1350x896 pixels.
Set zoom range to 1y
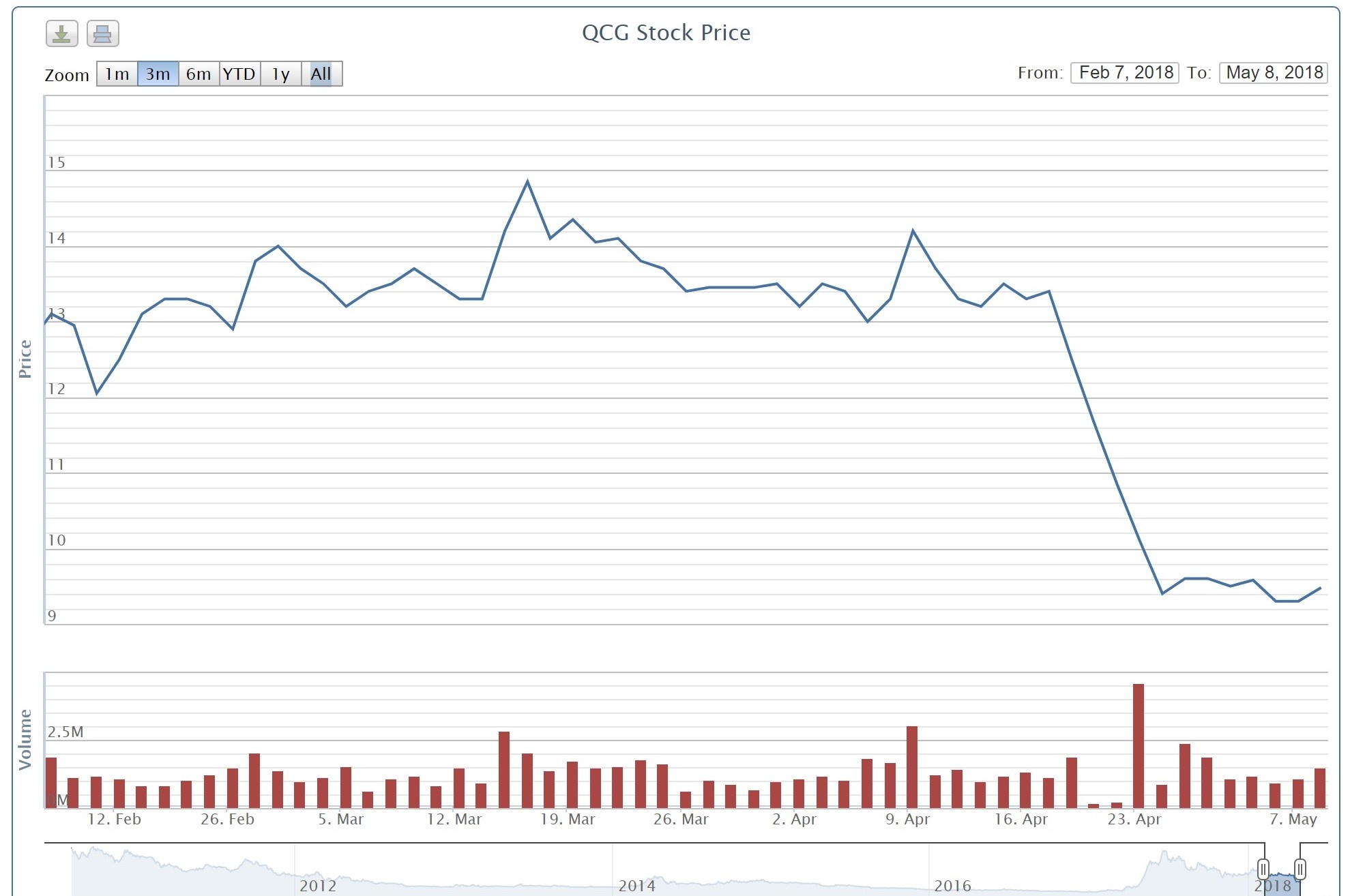click(x=280, y=74)
